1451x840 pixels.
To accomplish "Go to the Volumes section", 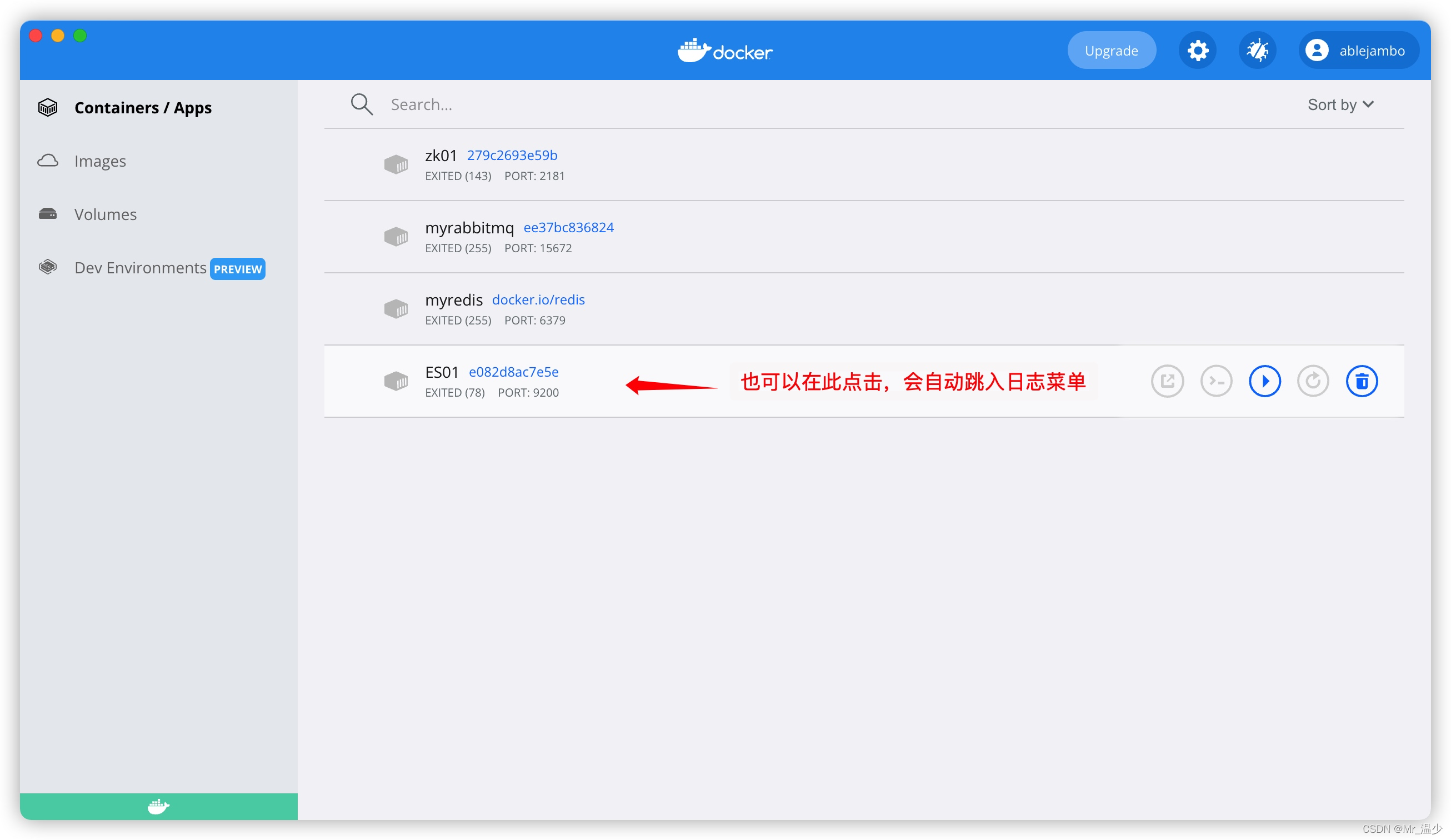I will click(106, 214).
